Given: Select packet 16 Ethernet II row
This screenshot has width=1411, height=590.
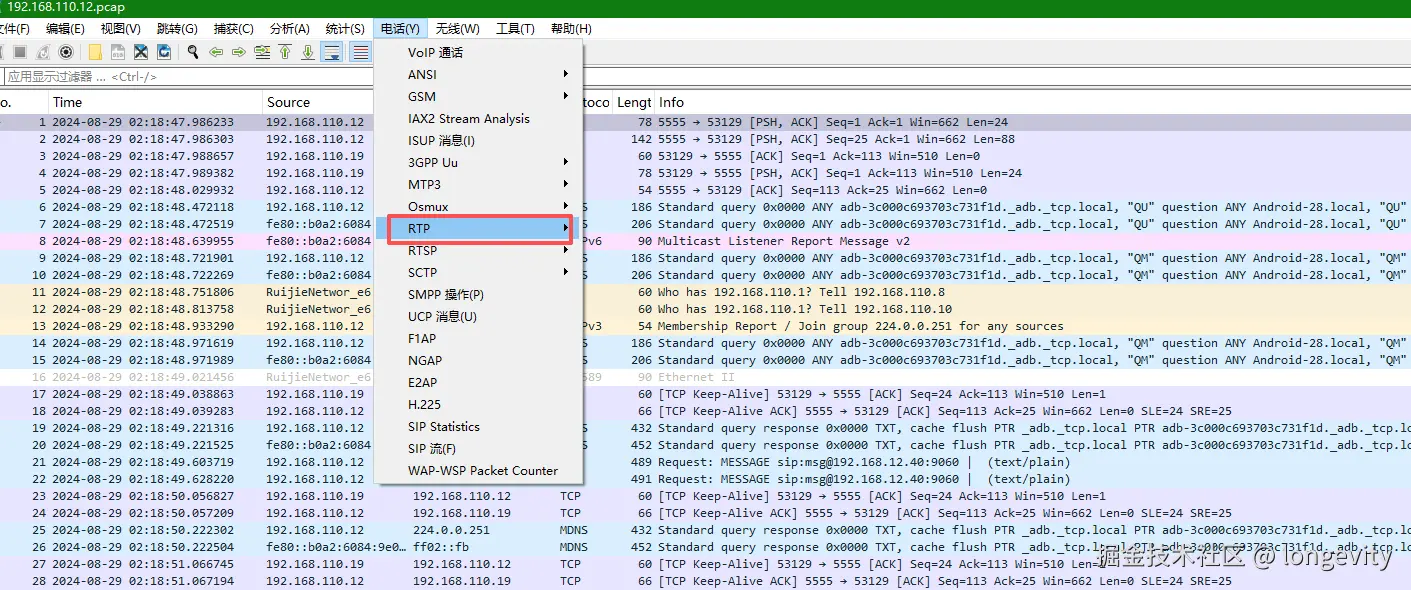Looking at the screenshot, I should [x=705, y=377].
